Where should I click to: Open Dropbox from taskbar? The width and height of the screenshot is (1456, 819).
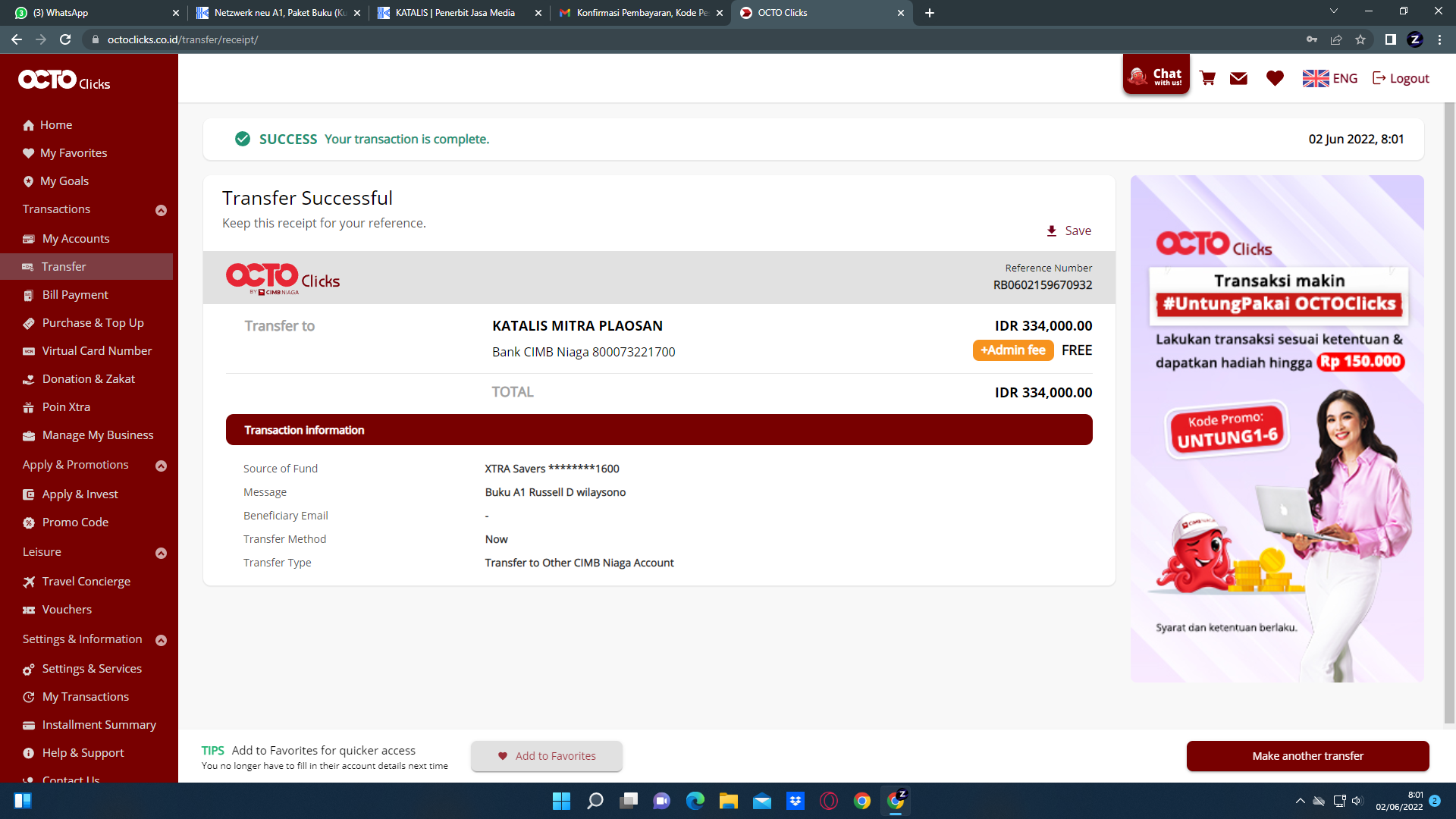click(795, 801)
